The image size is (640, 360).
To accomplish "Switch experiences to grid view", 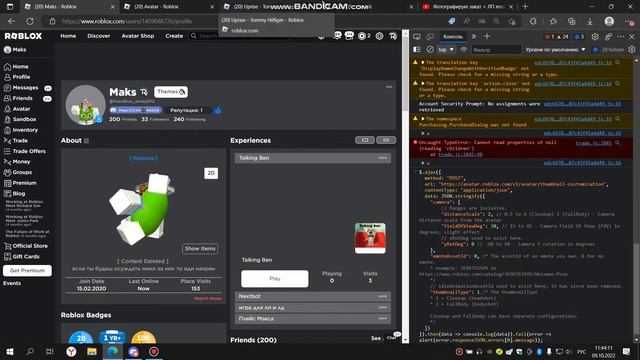I will [386, 140].
